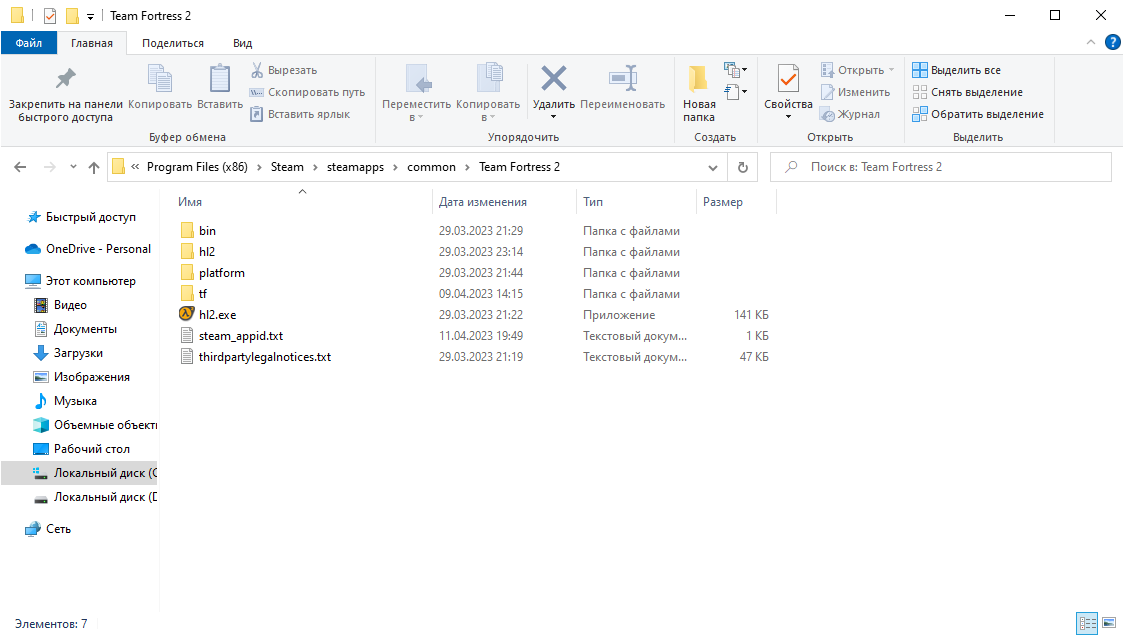The image size is (1123, 635).
Task: Collapse the ribbon with the chevron arrow
Action: point(1091,42)
